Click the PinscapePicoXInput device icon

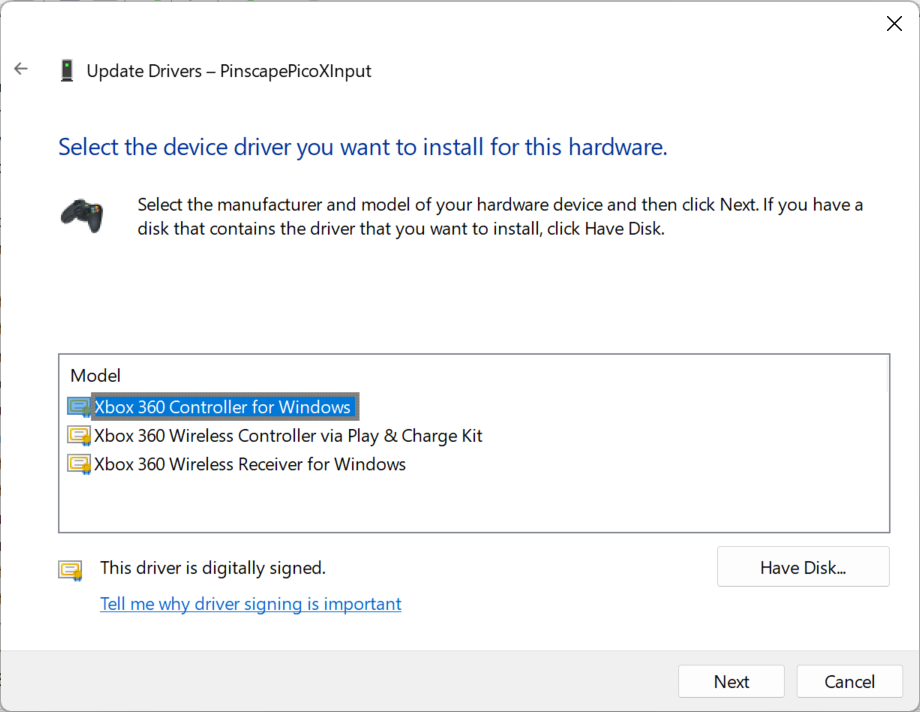pyautogui.click(x=67, y=71)
